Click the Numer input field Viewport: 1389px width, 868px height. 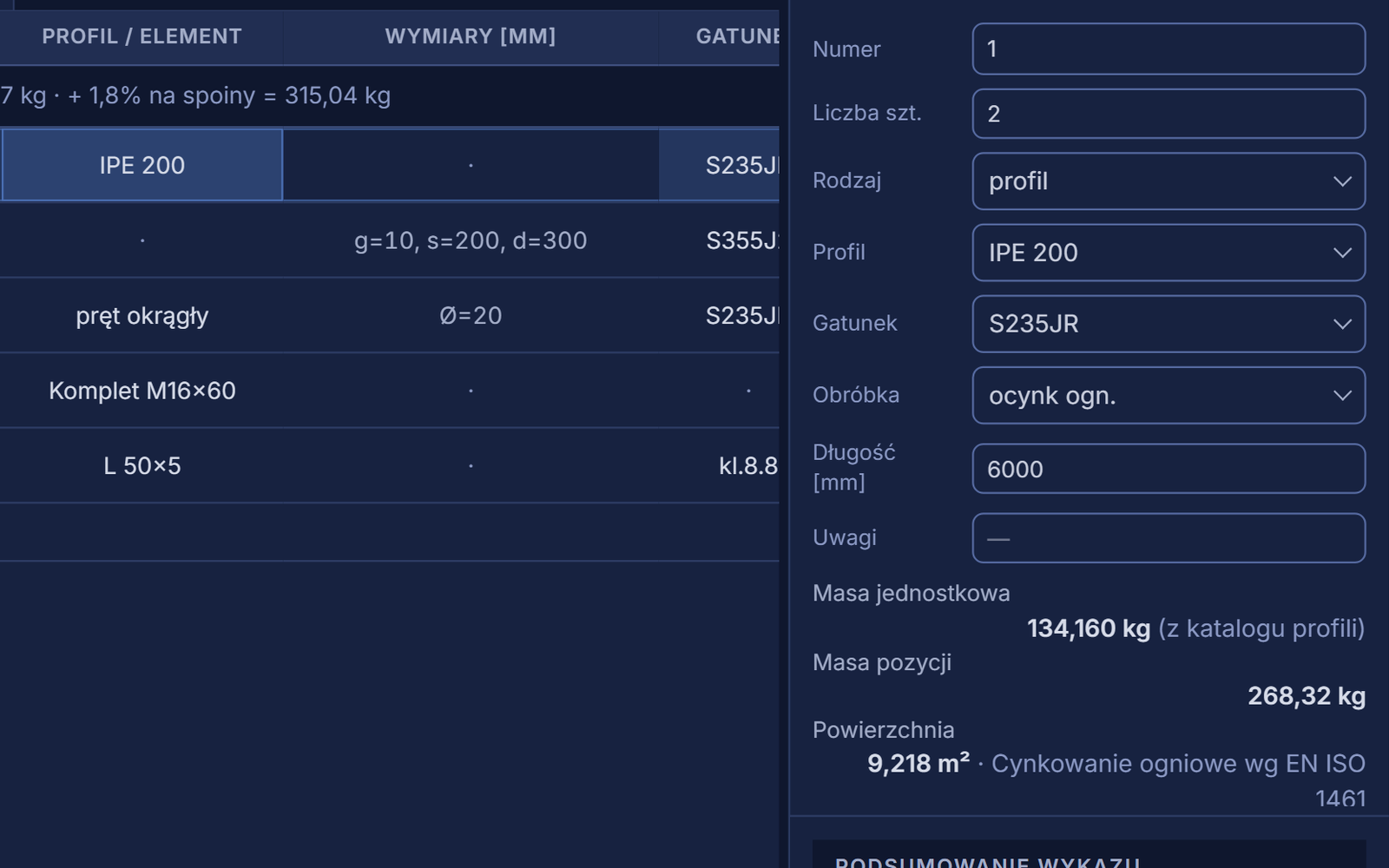click(x=1168, y=49)
